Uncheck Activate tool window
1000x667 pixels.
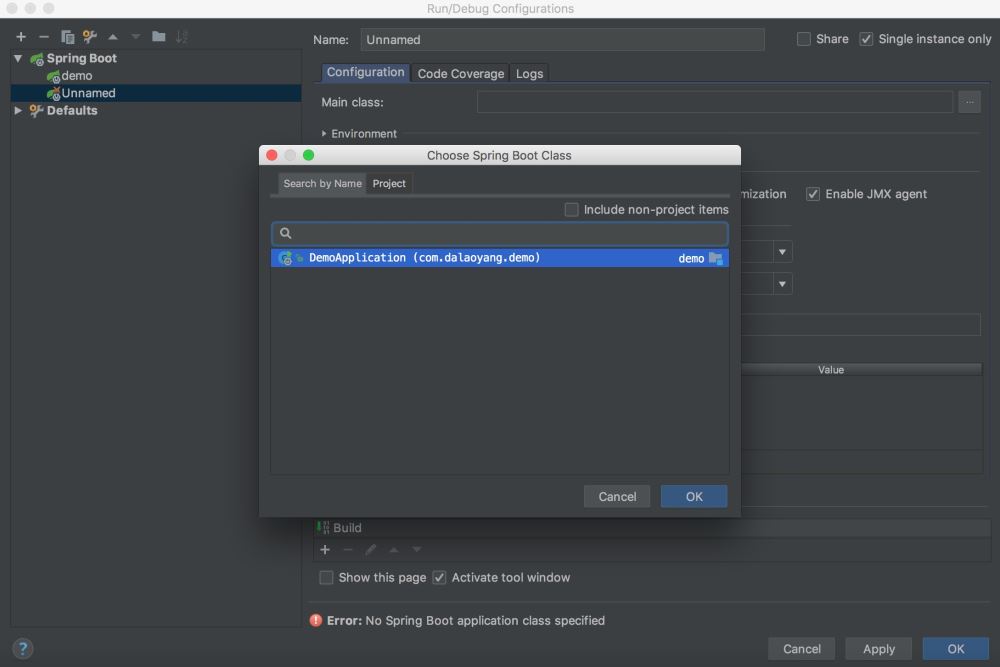point(439,578)
